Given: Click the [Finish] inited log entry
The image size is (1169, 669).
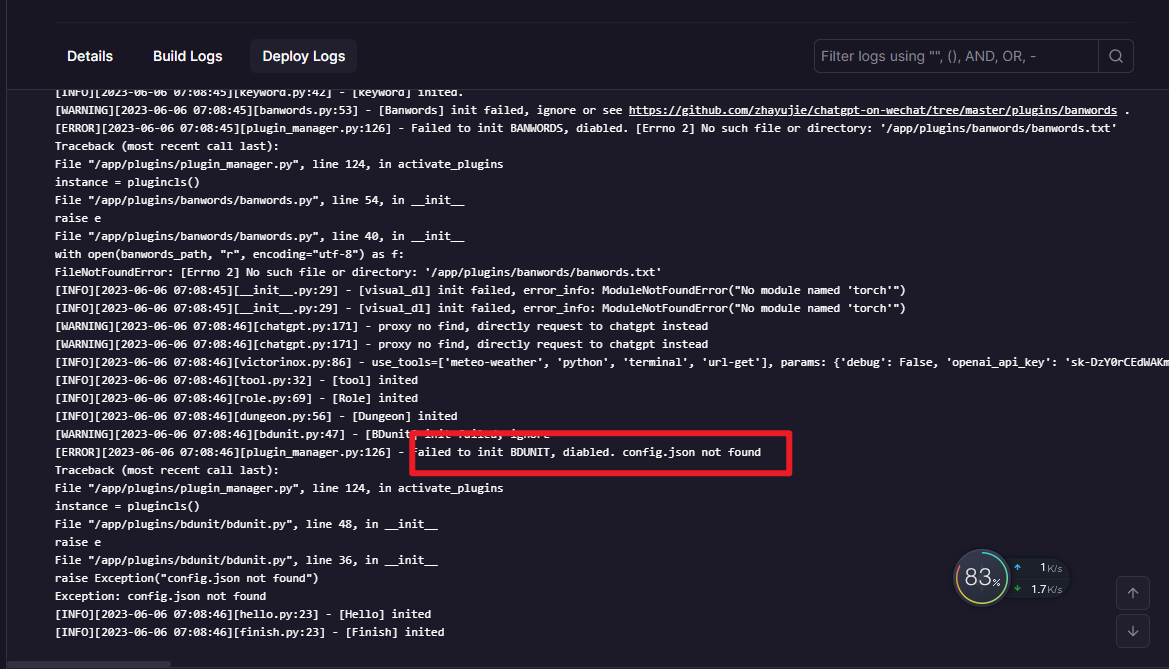Looking at the screenshot, I should pos(249,631).
